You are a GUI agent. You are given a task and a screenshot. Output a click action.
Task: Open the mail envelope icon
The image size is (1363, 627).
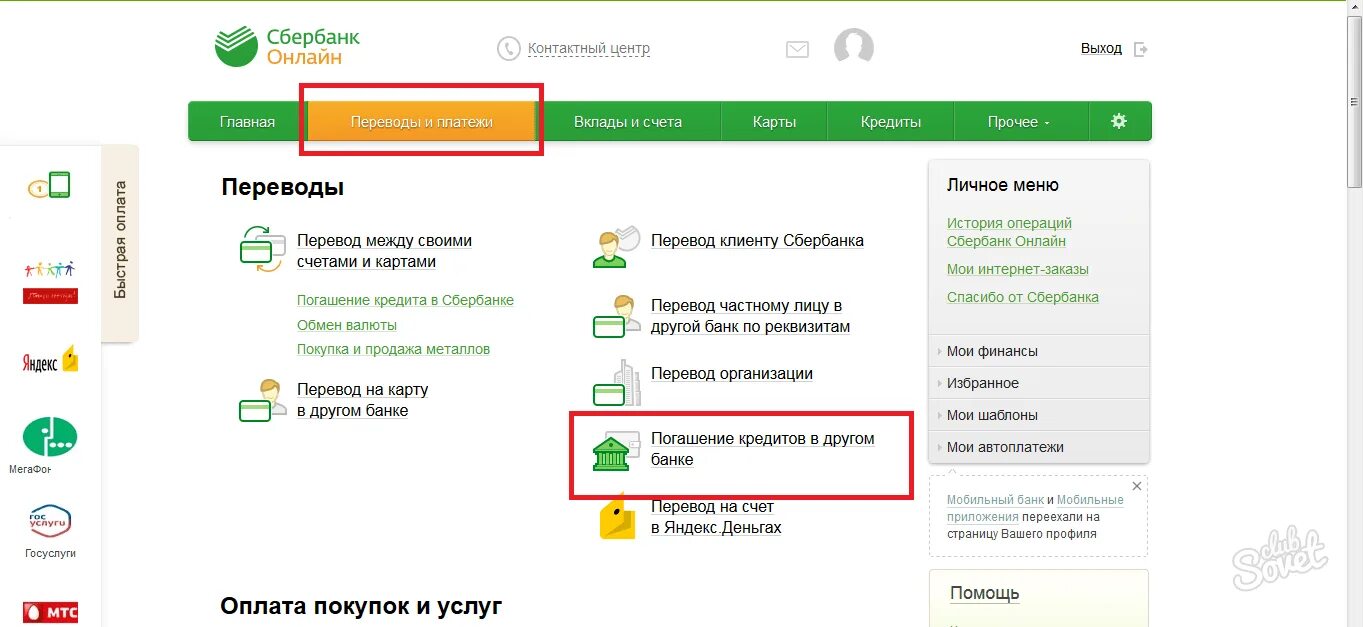click(797, 49)
